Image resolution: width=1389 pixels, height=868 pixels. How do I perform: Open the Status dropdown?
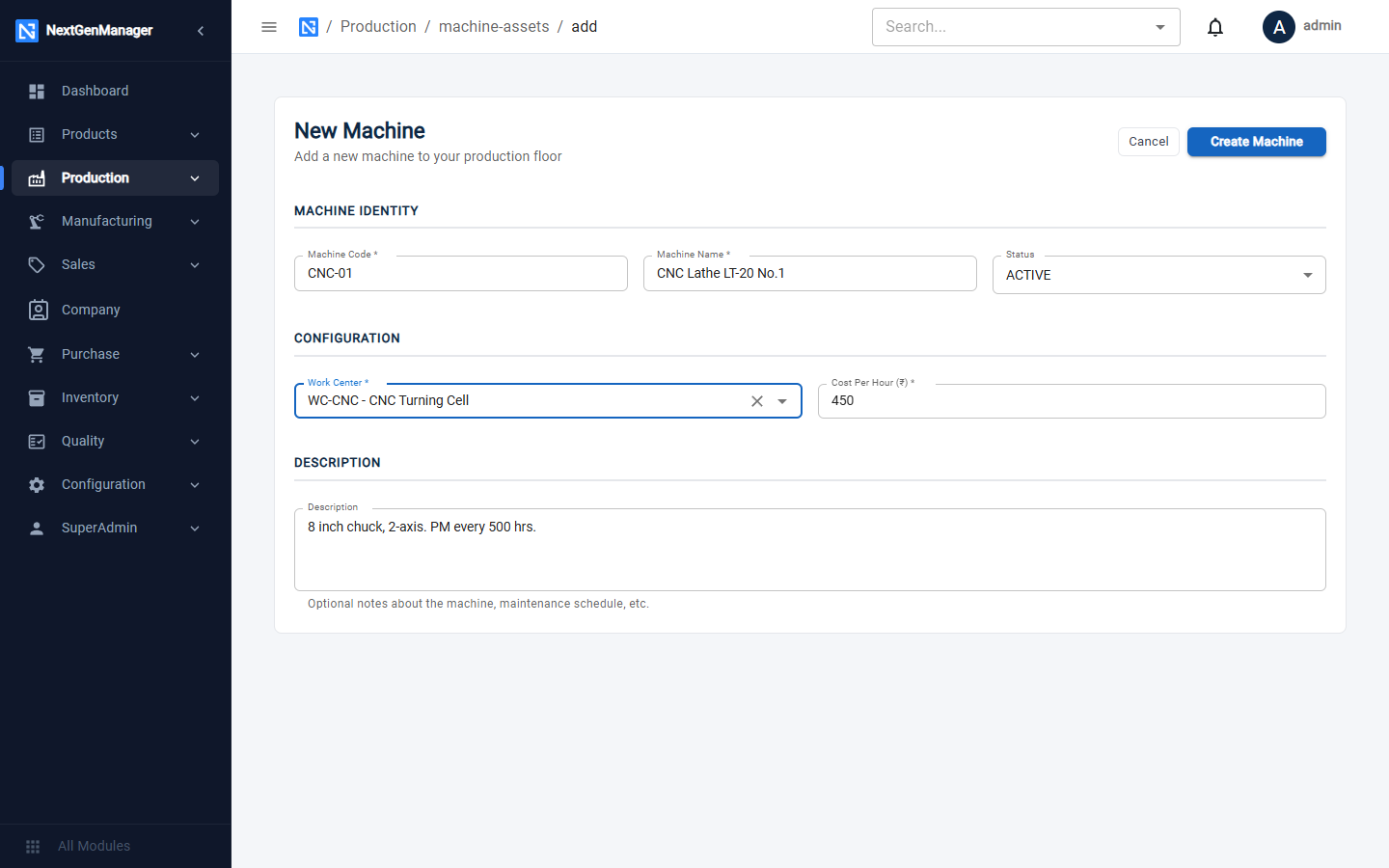[1158, 275]
